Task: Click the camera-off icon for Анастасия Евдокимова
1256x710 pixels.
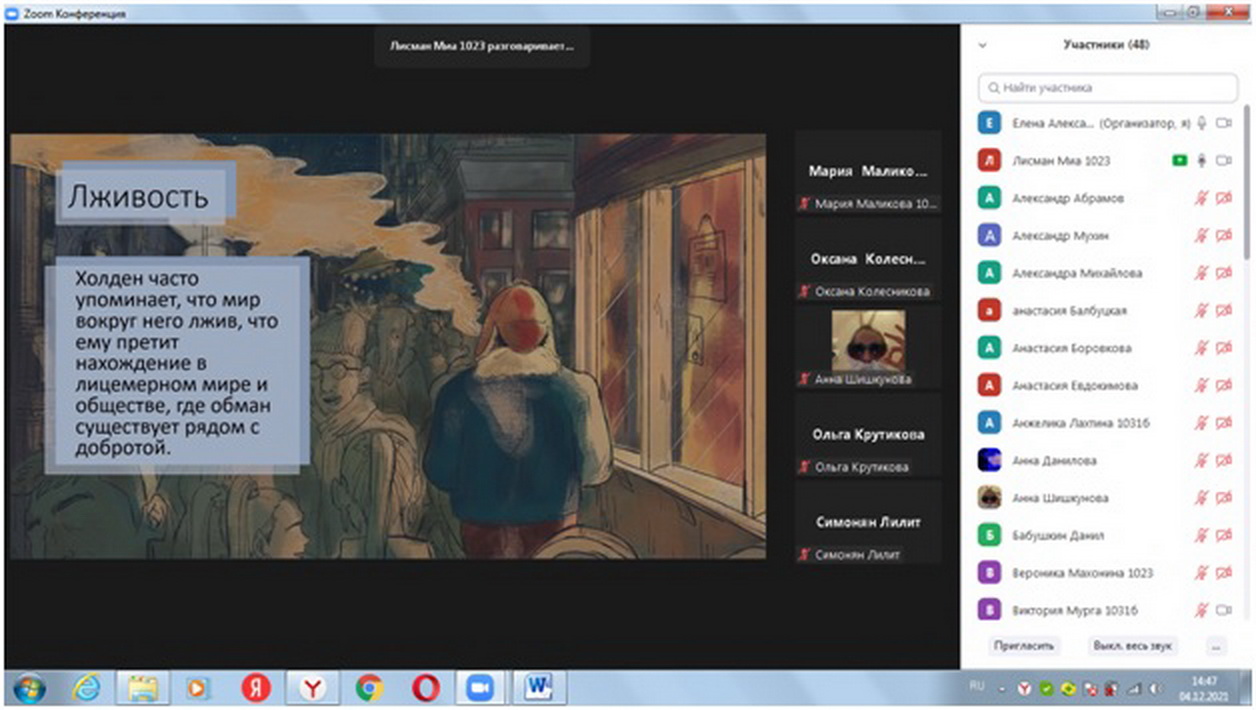Action: point(1222,385)
